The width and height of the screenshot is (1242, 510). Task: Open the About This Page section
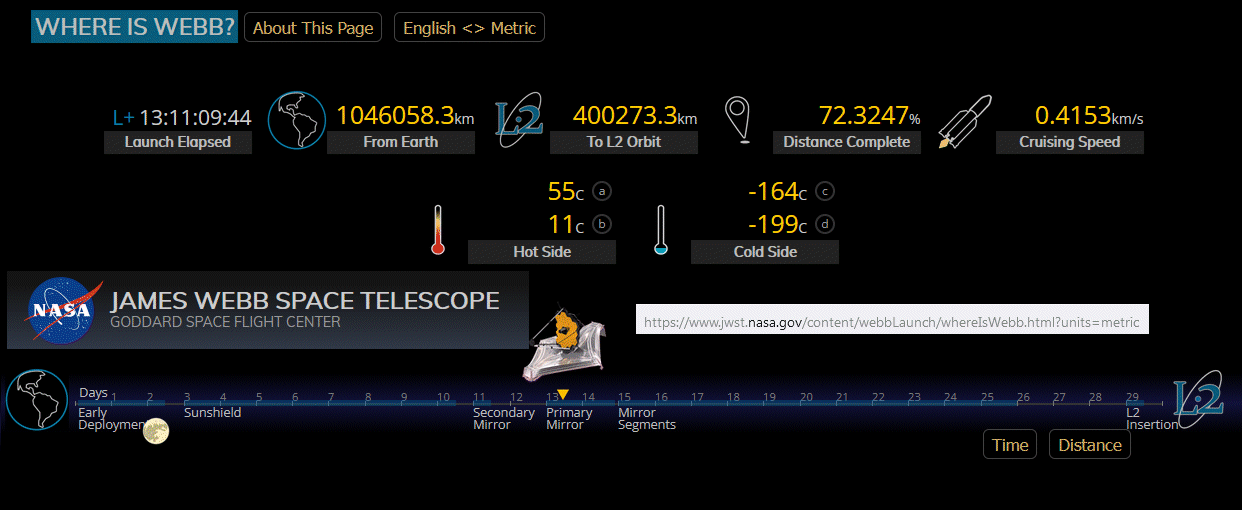click(x=313, y=28)
